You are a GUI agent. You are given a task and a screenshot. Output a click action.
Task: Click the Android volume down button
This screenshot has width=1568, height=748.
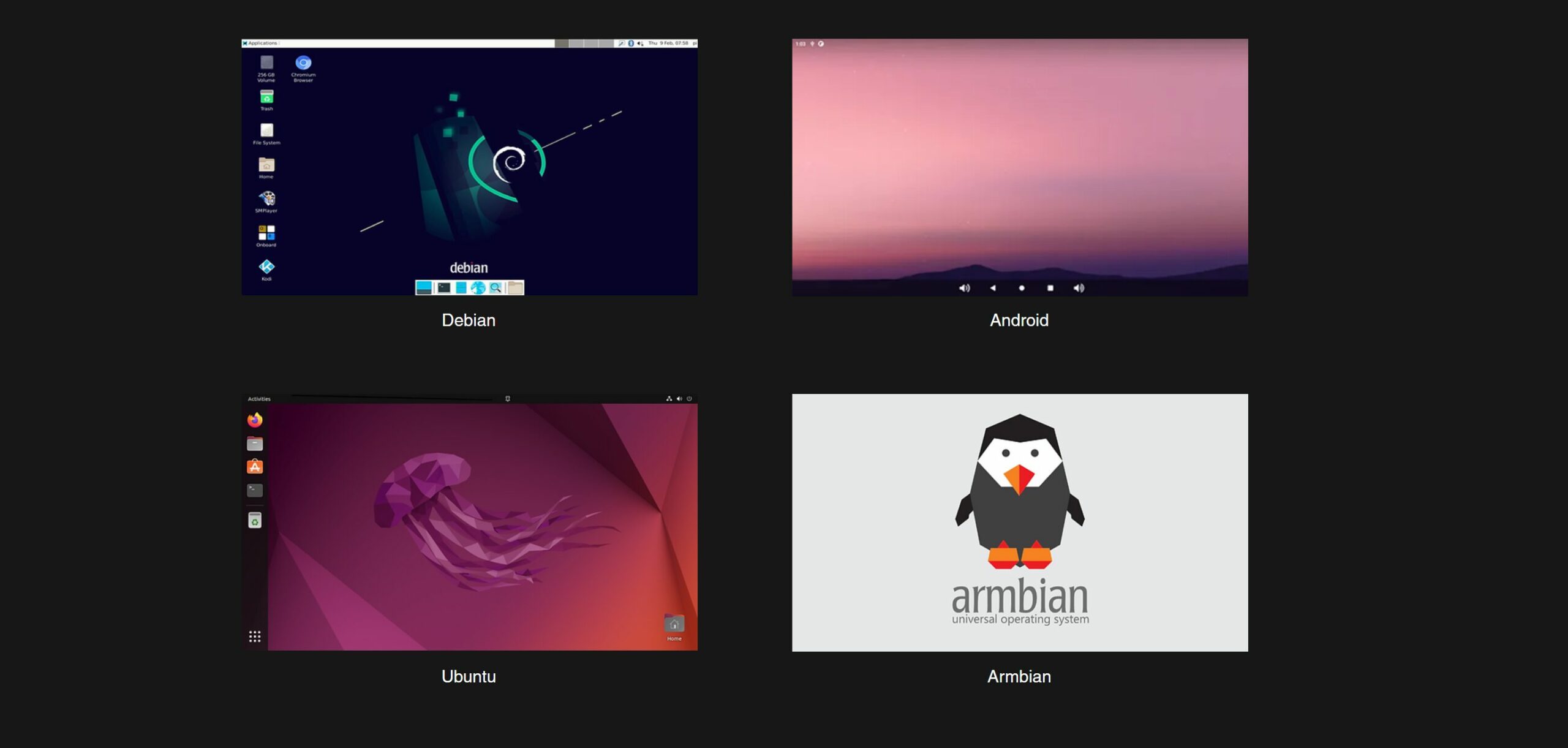pyautogui.click(x=964, y=288)
